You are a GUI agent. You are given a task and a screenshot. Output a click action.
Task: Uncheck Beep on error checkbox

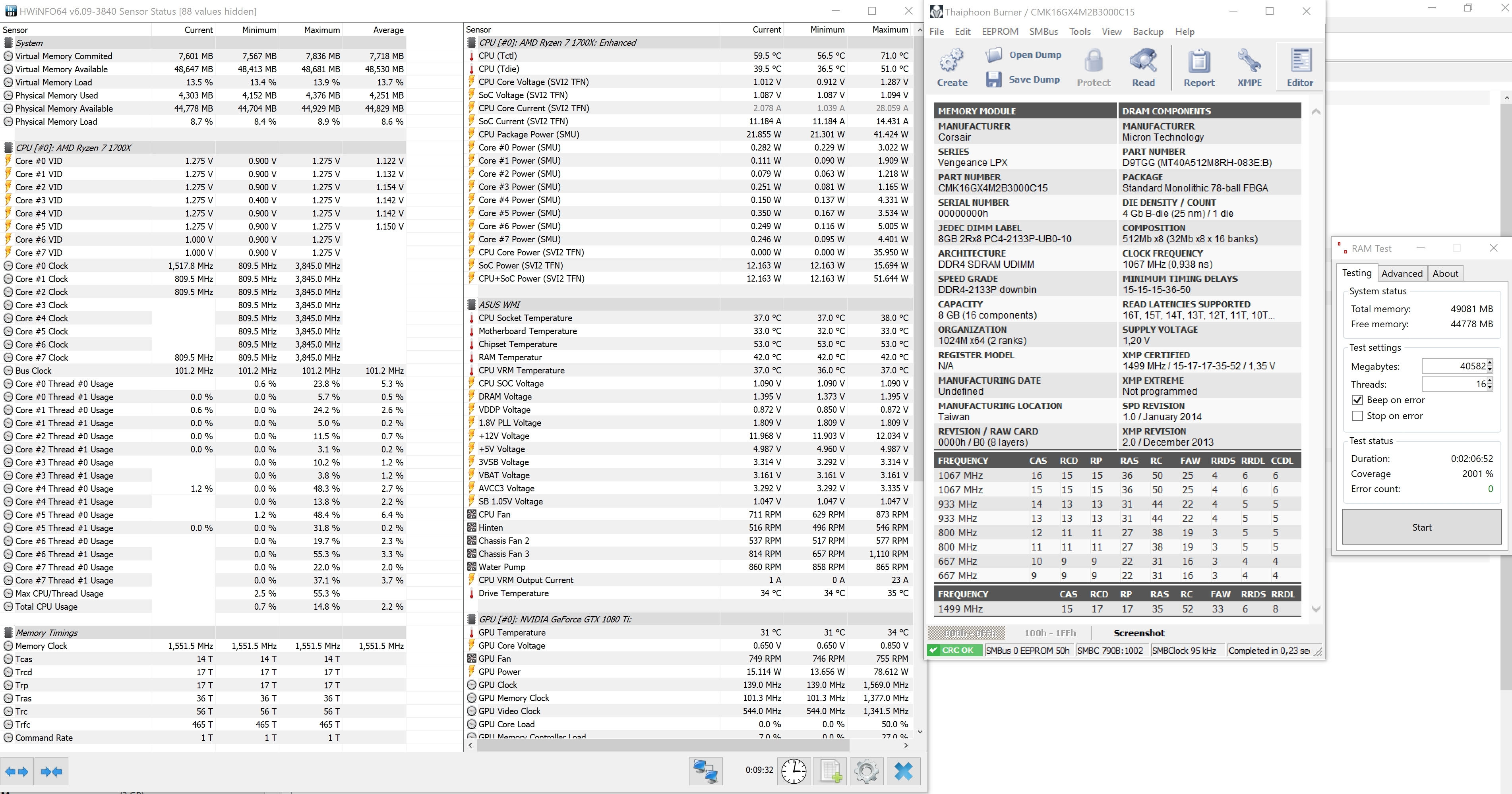coord(1357,400)
